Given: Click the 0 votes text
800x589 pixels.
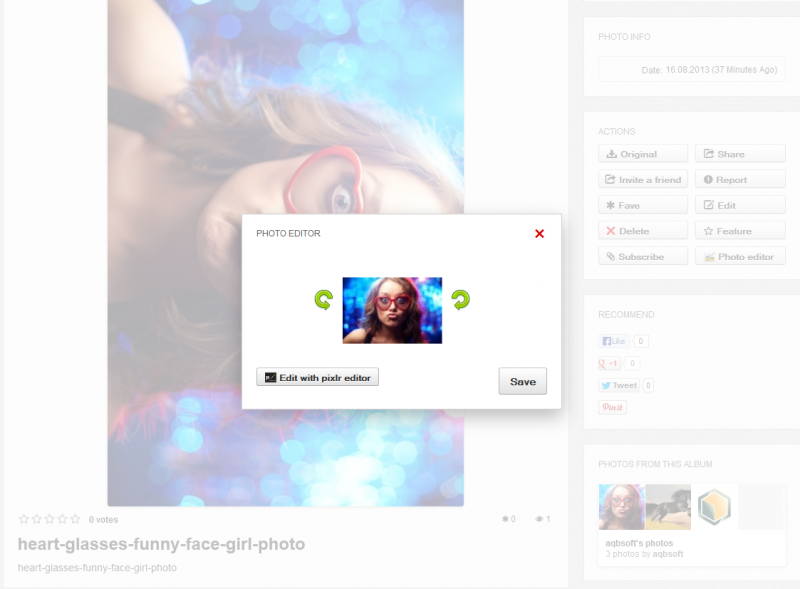Looking at the screenshot, I should coord(104,520).
